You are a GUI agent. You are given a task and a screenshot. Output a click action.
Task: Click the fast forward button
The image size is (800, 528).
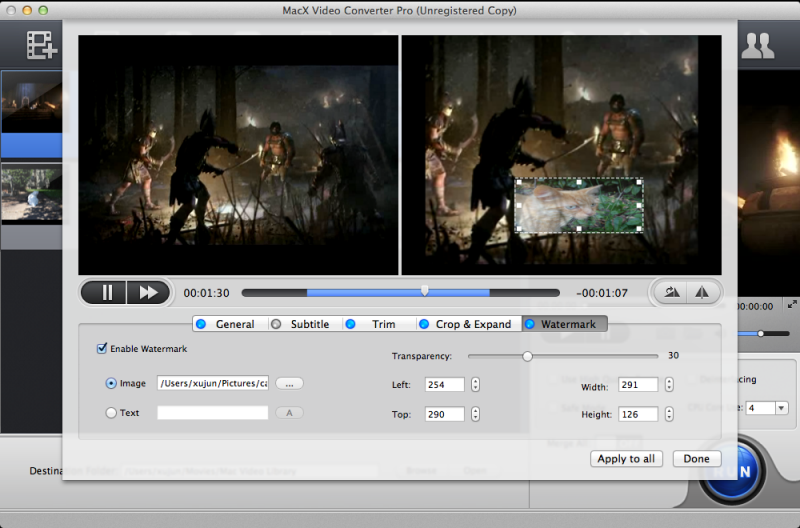(x=148, y=293)
